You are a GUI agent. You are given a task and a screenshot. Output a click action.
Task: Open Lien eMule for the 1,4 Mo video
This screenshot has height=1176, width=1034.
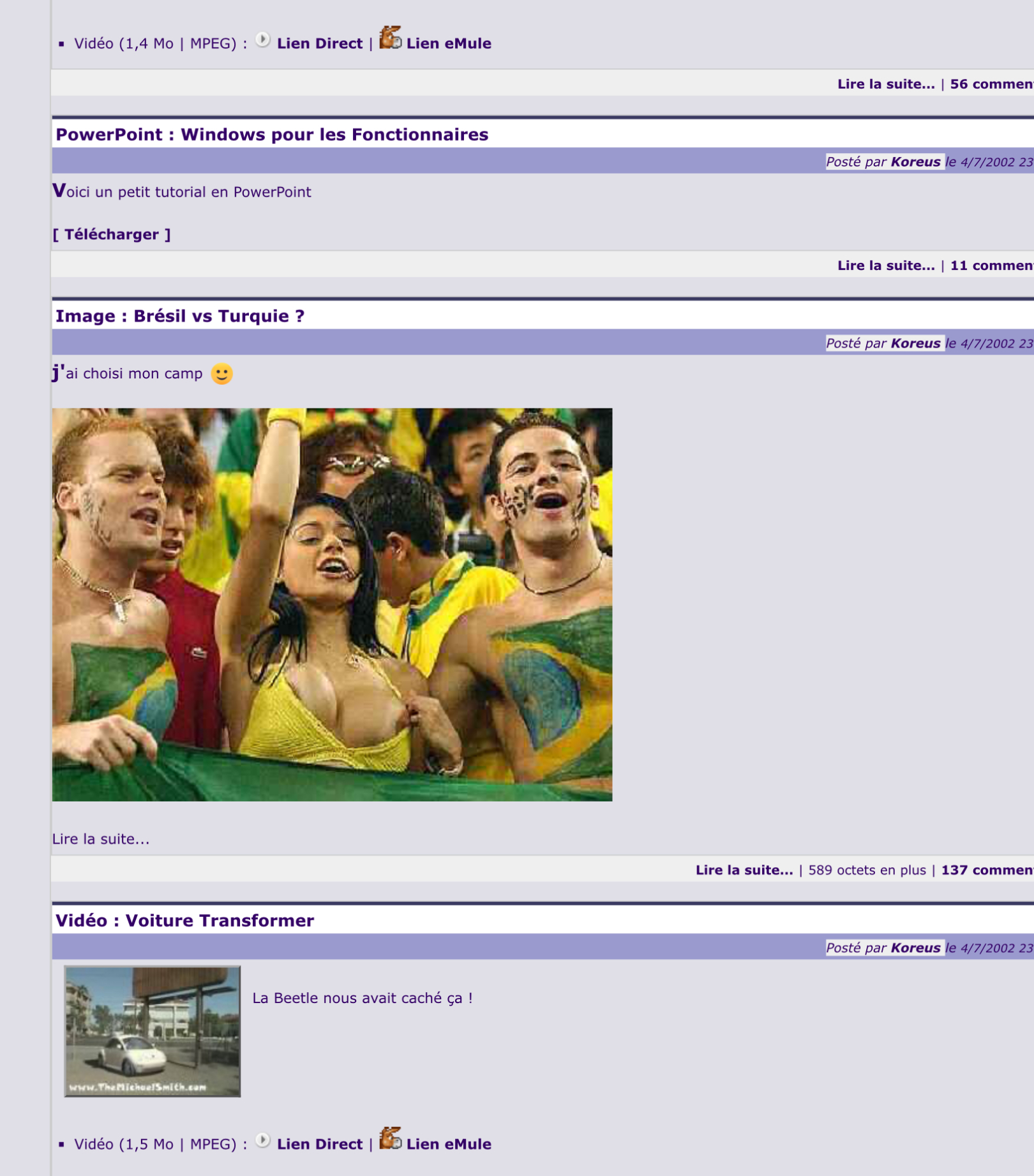click(448, 43)
